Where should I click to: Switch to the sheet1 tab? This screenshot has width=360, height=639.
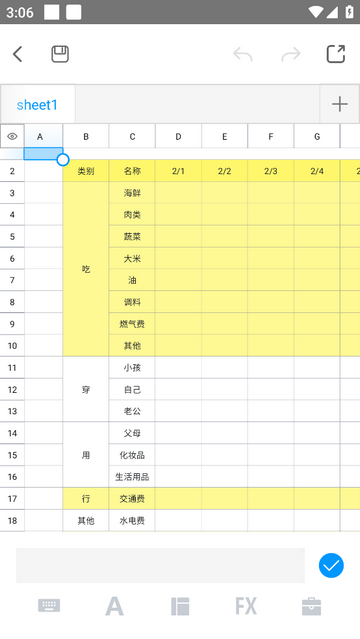pyautogui.click(x=37, y=105)
